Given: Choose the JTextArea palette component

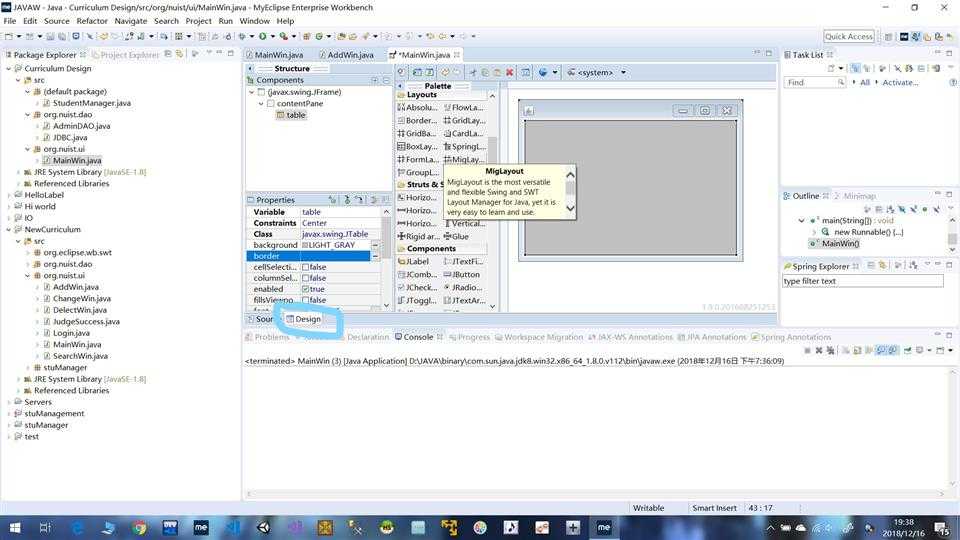Looking at the screenshot, I should 464,301.
